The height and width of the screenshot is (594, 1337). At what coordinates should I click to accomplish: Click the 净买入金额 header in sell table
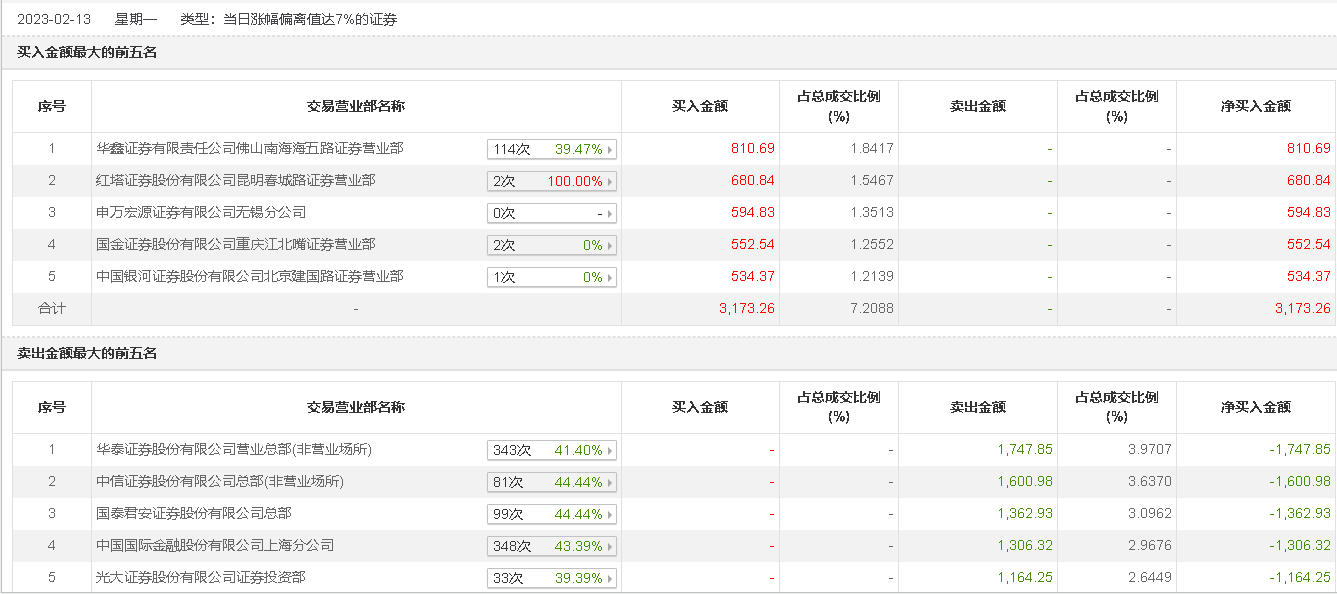1255,407
